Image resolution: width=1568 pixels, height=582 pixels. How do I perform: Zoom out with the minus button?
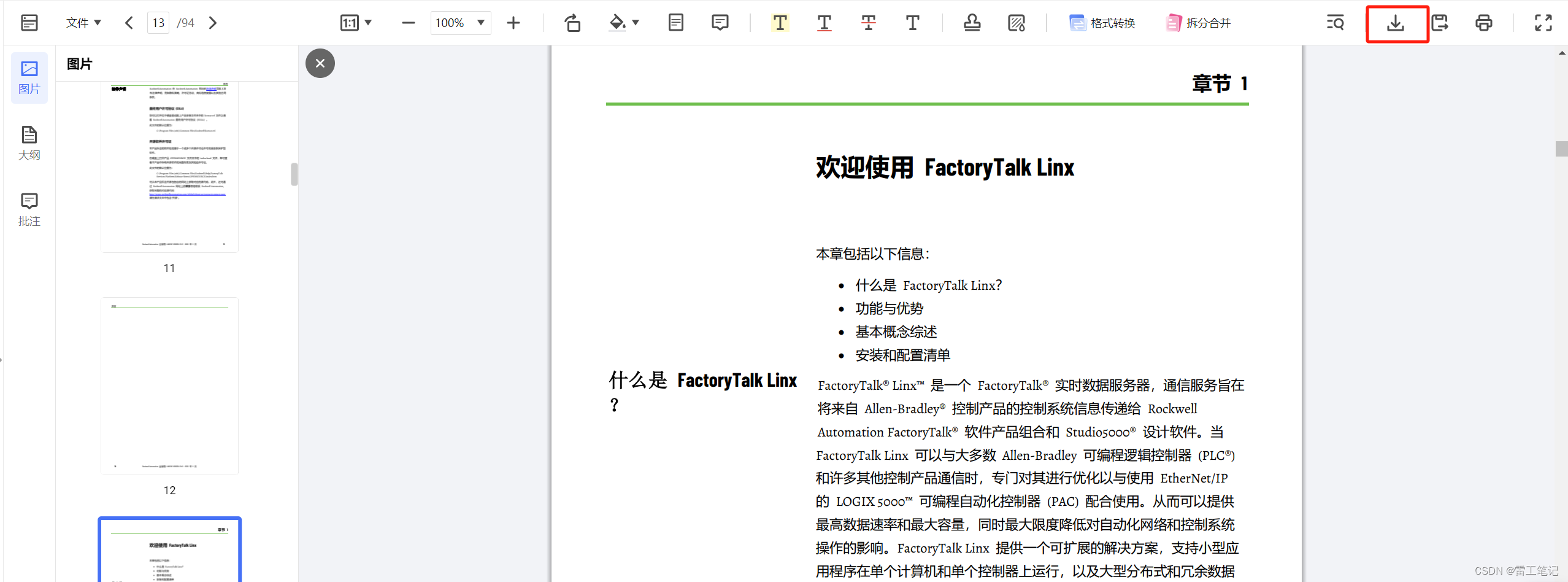(x=408, y=23)
